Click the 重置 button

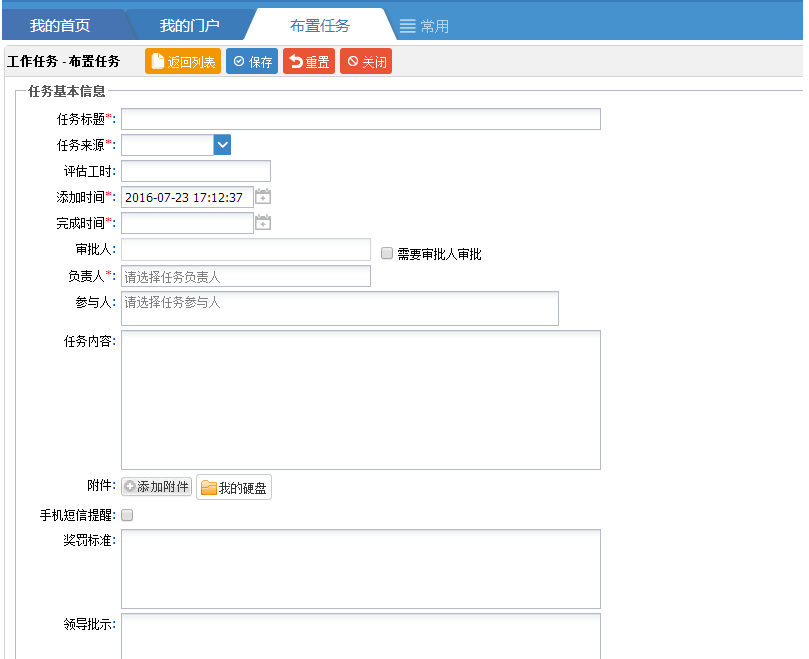point(309,61)
